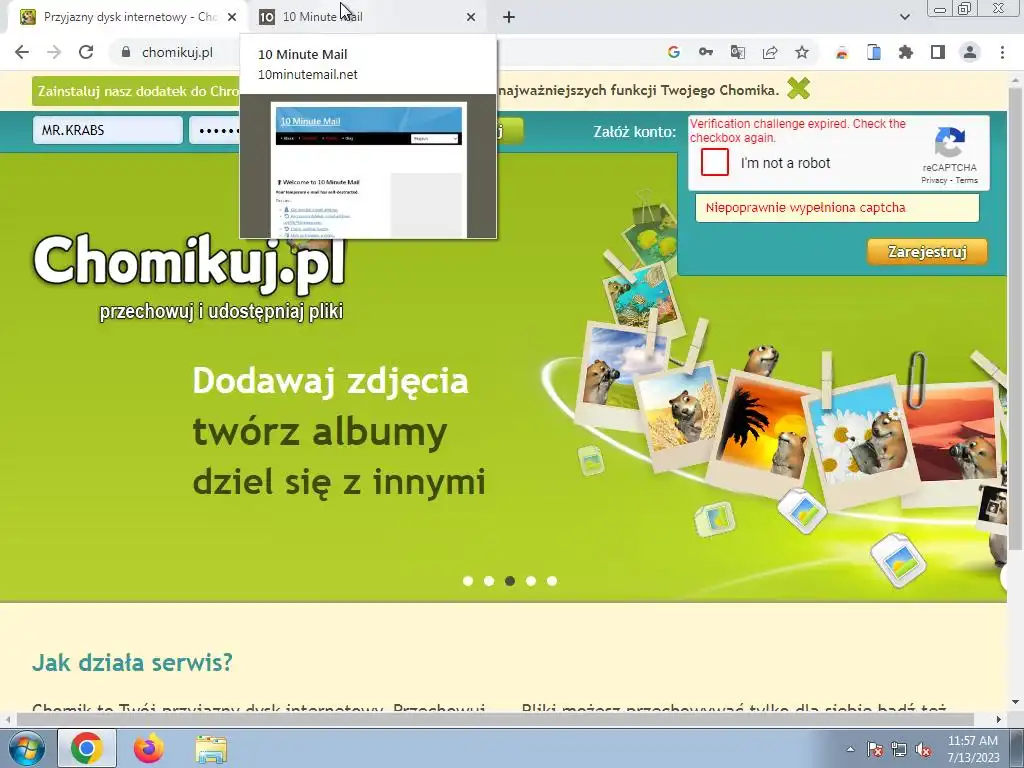Open Chrome from the taskbar
The width and height of the screenshot is (1024, 768).
[x=87, y=748]
